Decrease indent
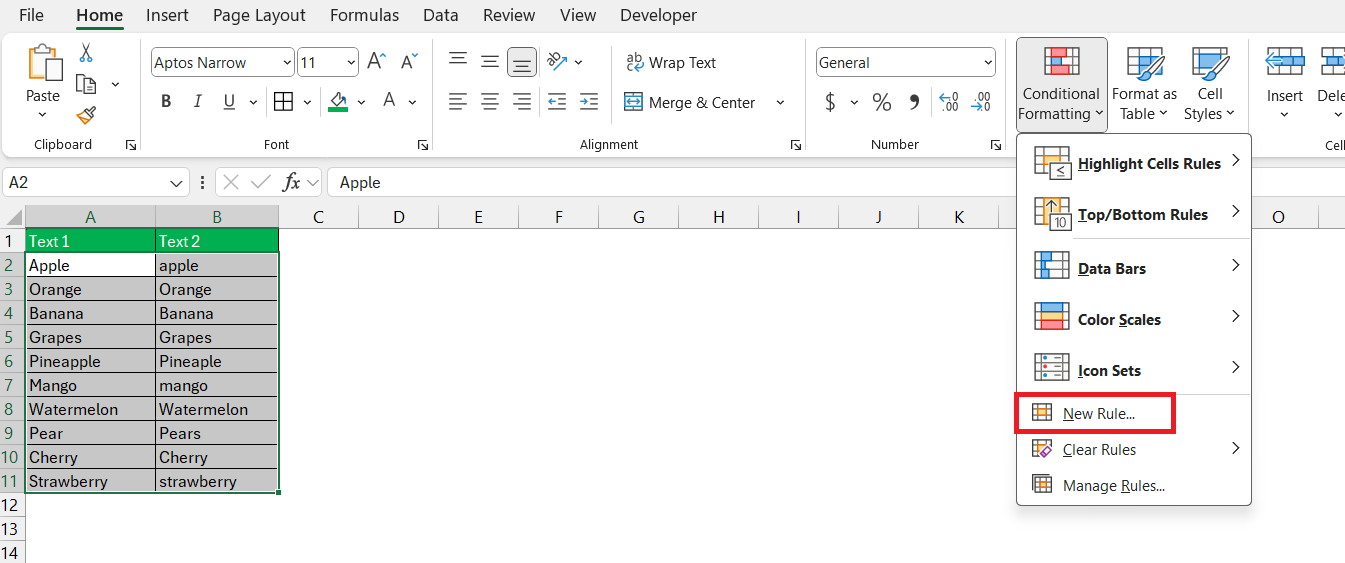1345x563 pixels. coord(557,101)
